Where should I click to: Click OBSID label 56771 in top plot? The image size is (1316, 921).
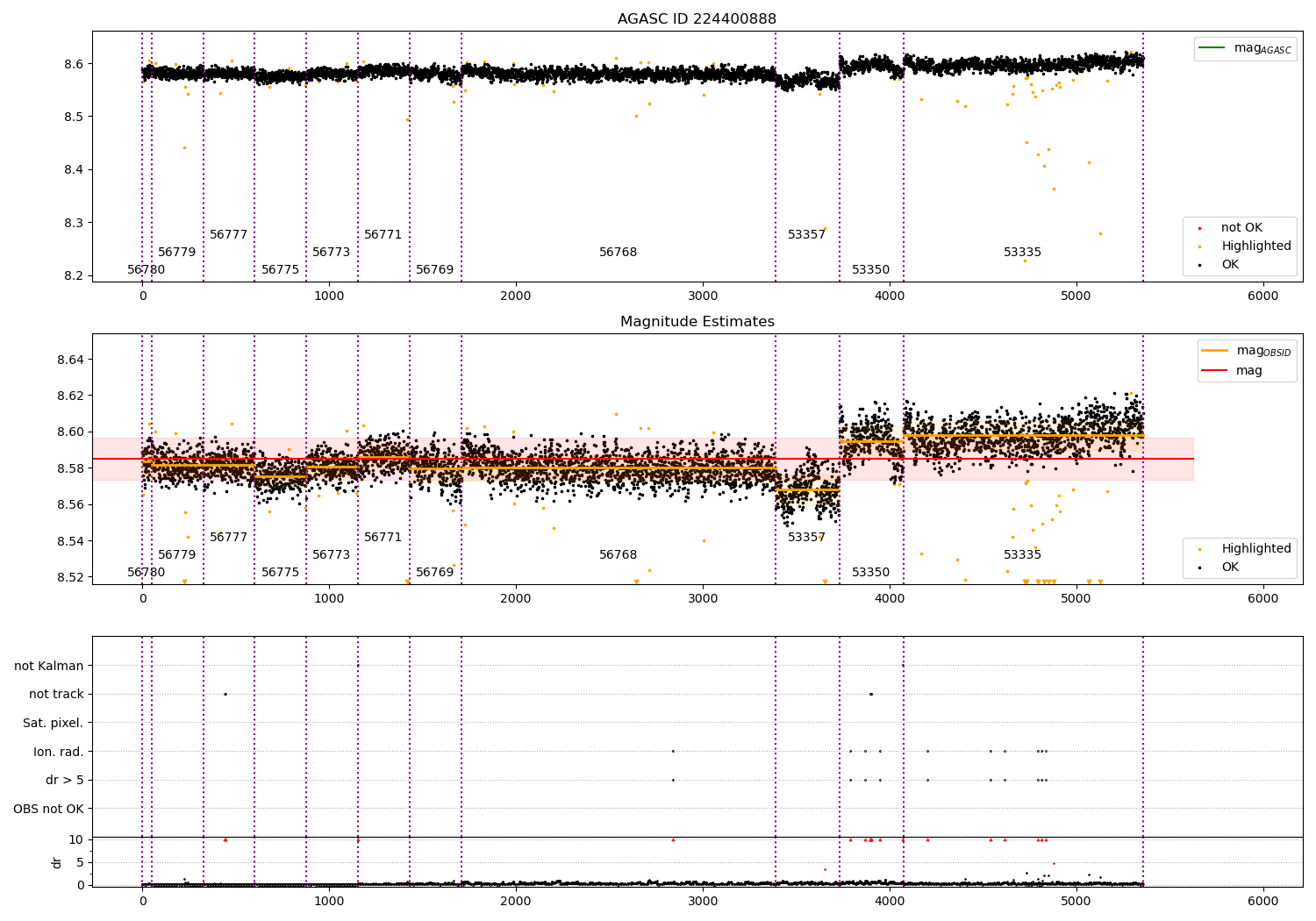383,235
